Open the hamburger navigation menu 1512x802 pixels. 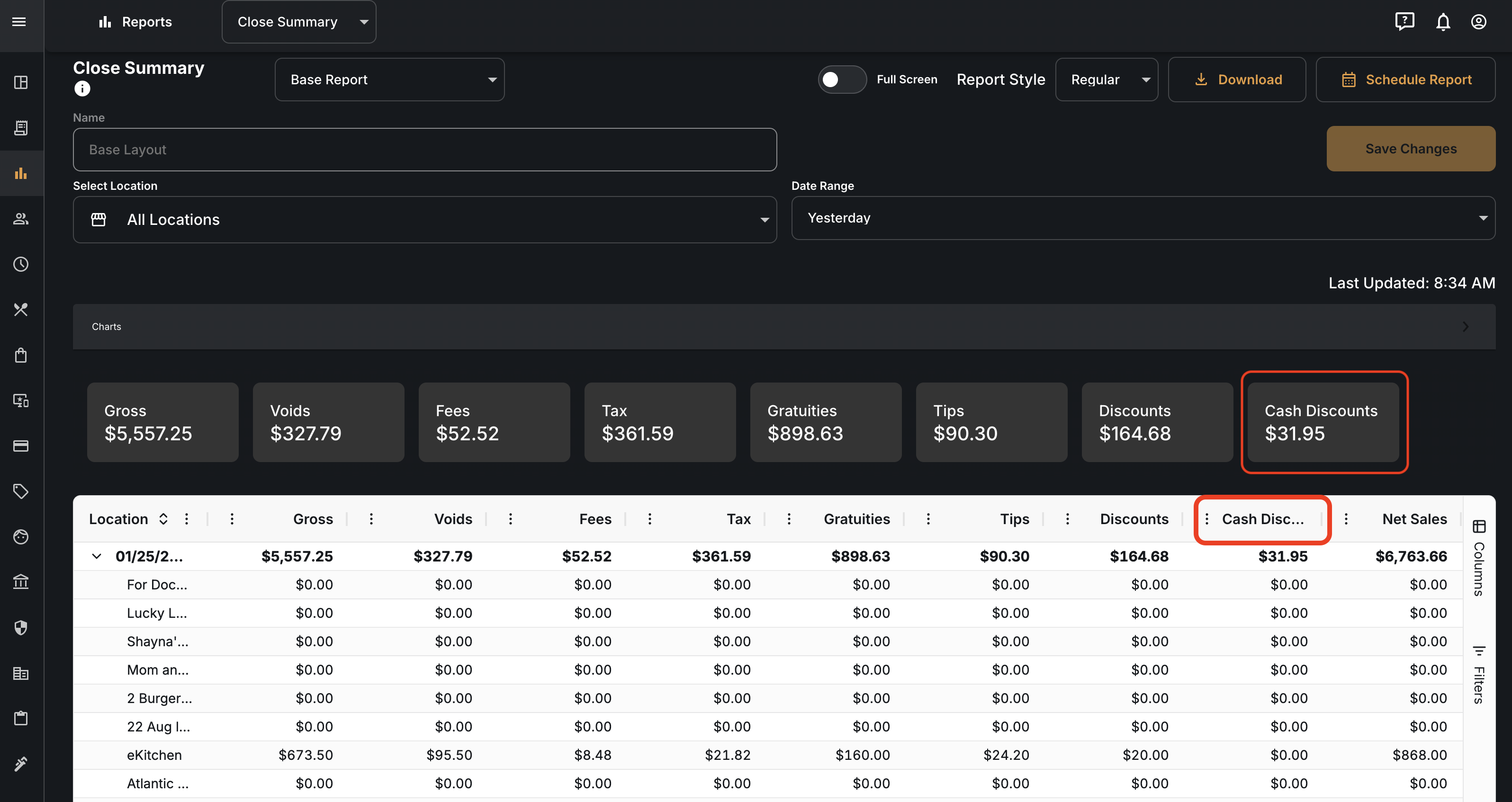(x=19, y=22)
